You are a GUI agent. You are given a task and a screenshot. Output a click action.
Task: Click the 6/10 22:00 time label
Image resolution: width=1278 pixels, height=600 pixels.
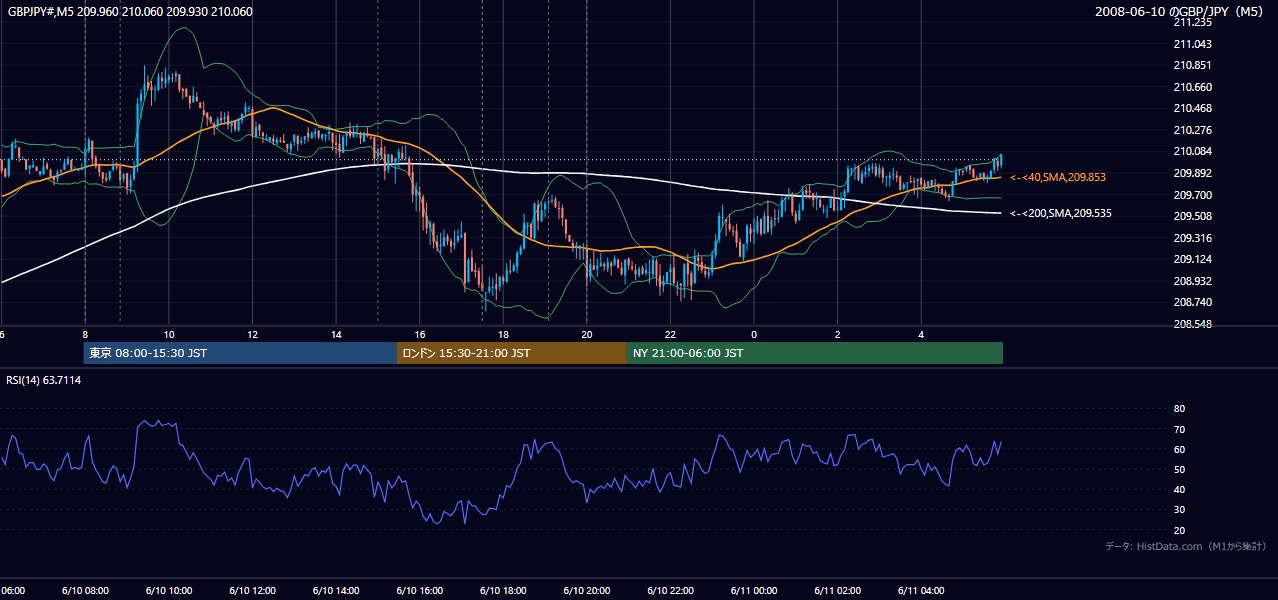click(669, 591)
